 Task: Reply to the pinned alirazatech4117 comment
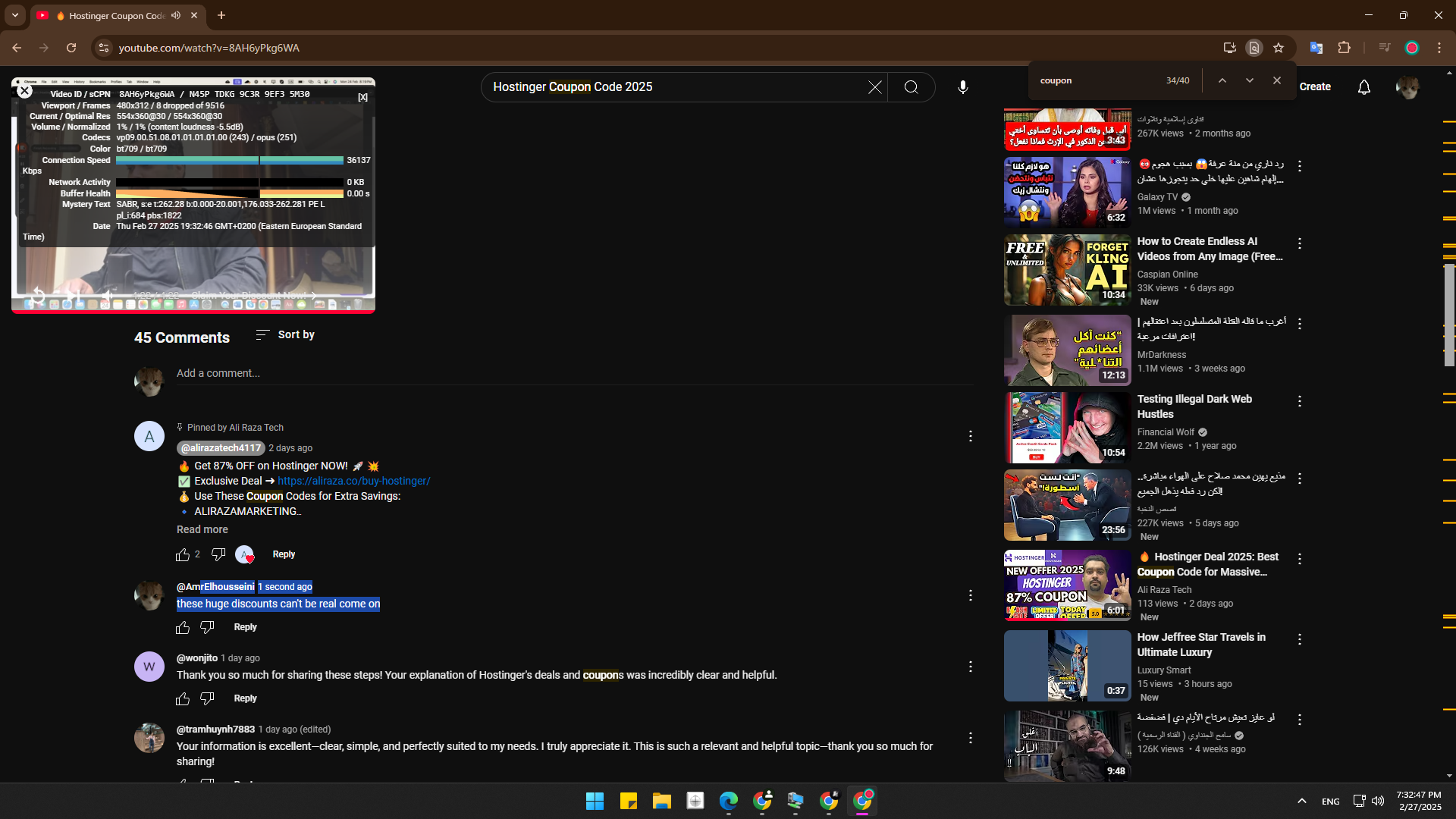284,554
